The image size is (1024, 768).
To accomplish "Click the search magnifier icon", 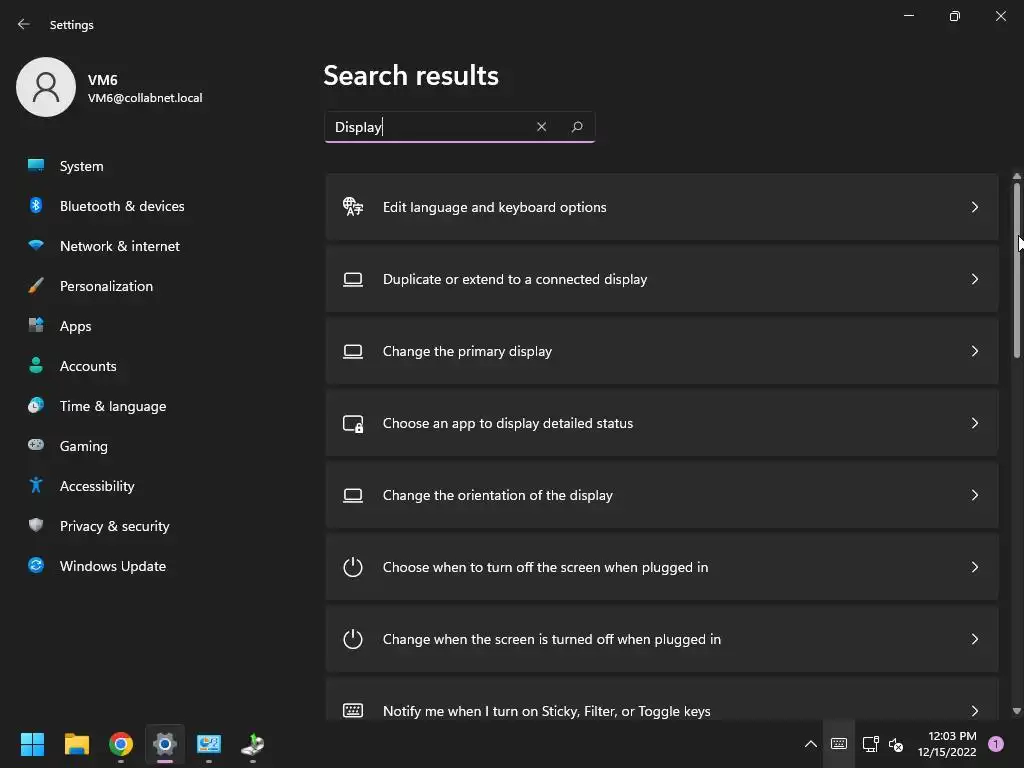I will [x=577, y=127].
